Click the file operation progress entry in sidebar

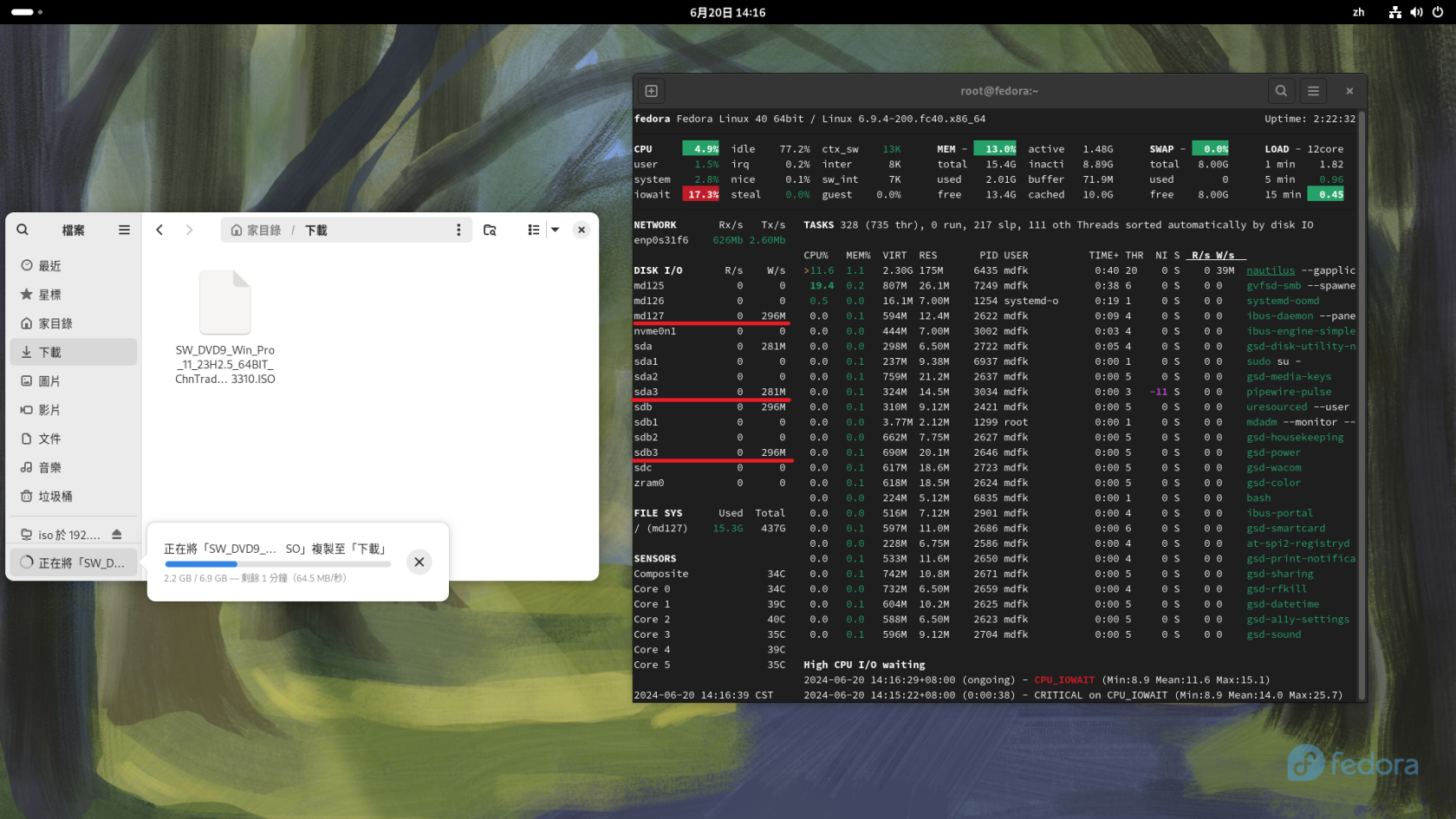(x=74, y=562)
